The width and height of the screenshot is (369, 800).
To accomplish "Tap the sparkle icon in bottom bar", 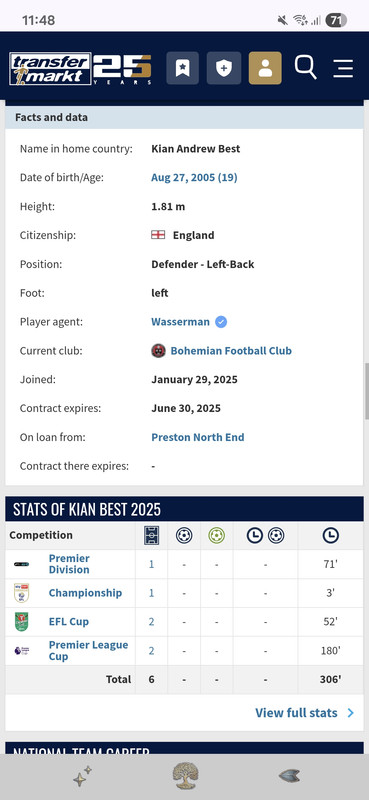I will point(82,776).
